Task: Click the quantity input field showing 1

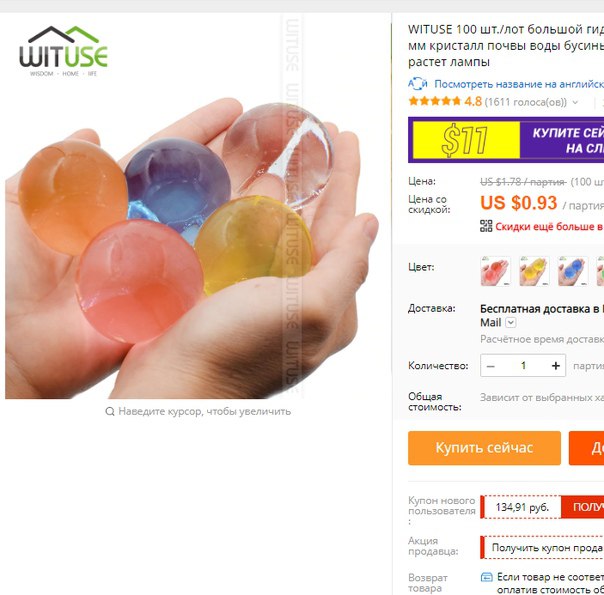Action: click(523, 365)
